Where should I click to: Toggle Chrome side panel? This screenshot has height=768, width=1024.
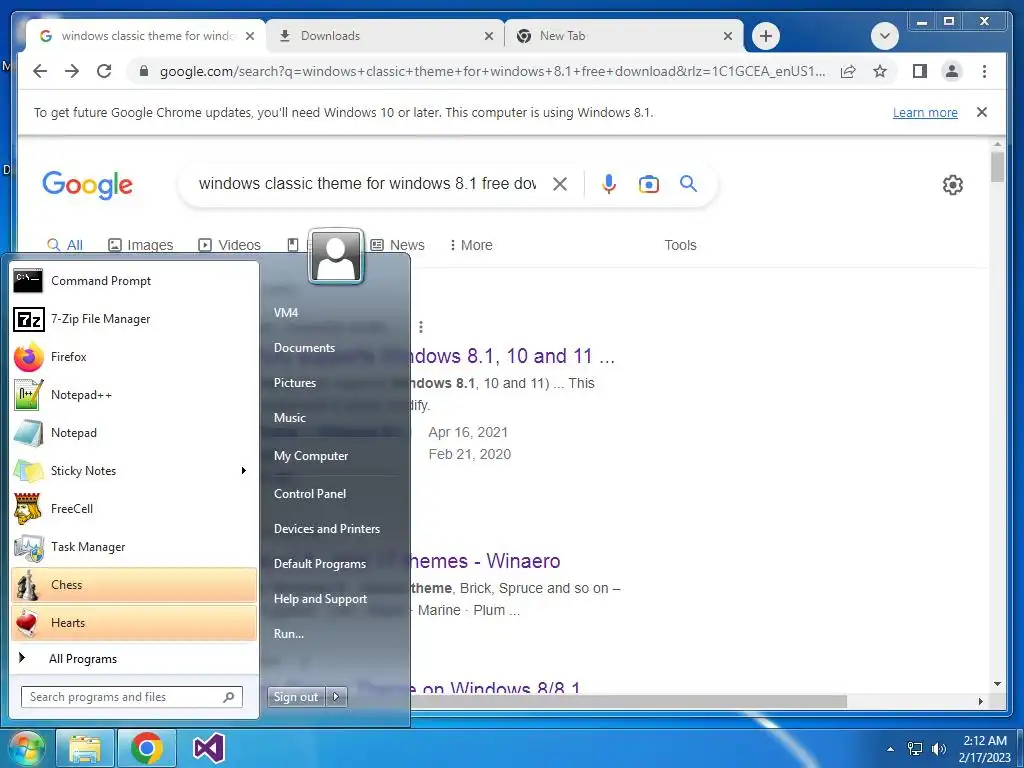click(x=920, y=71)
